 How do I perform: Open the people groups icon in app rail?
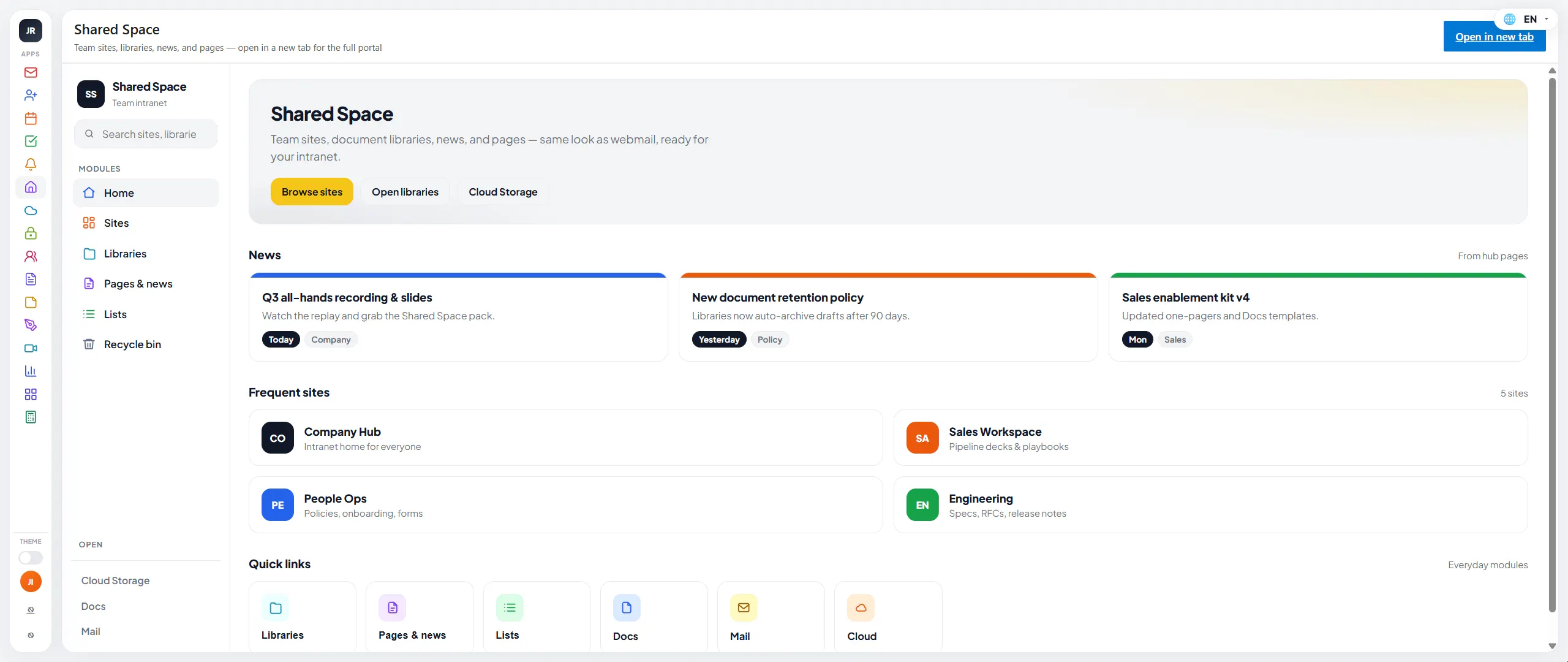coord(31,256)
